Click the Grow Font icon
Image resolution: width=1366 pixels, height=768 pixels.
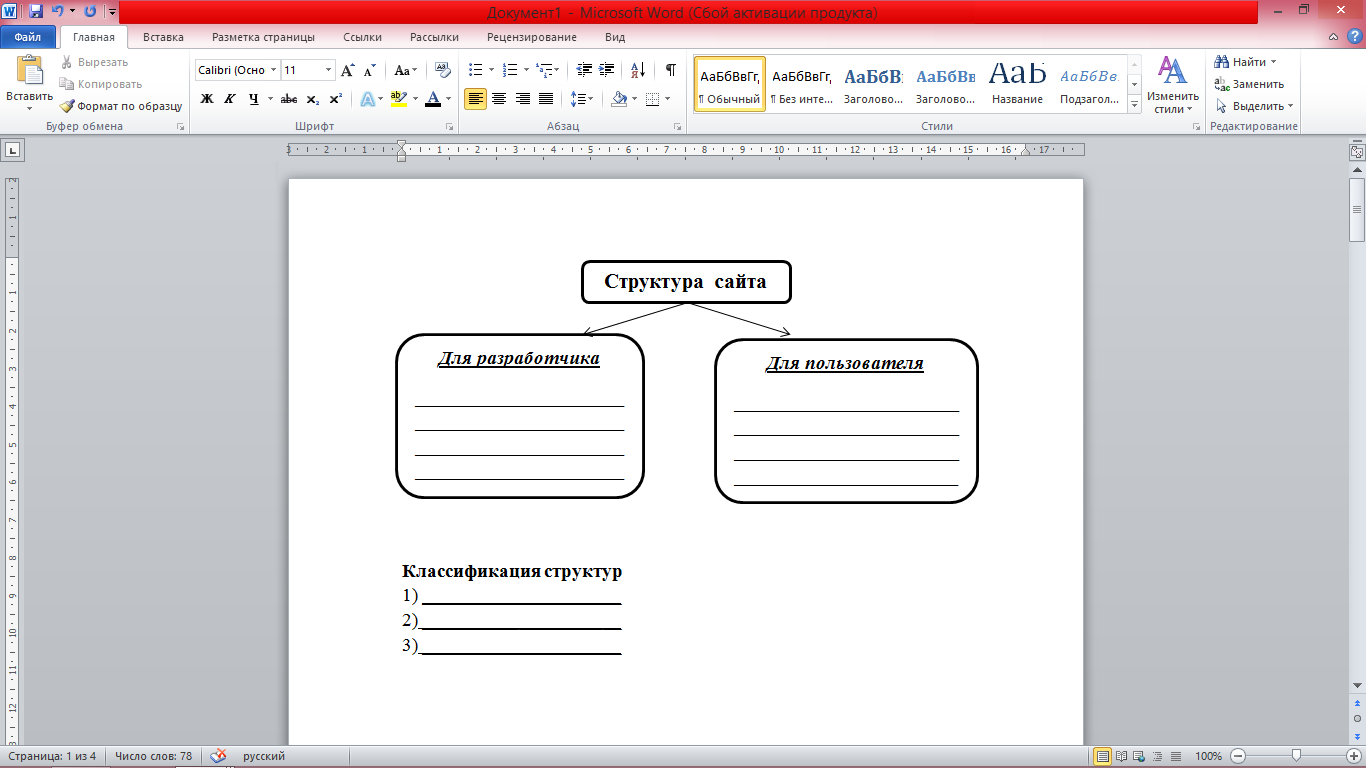click(348, 70)
